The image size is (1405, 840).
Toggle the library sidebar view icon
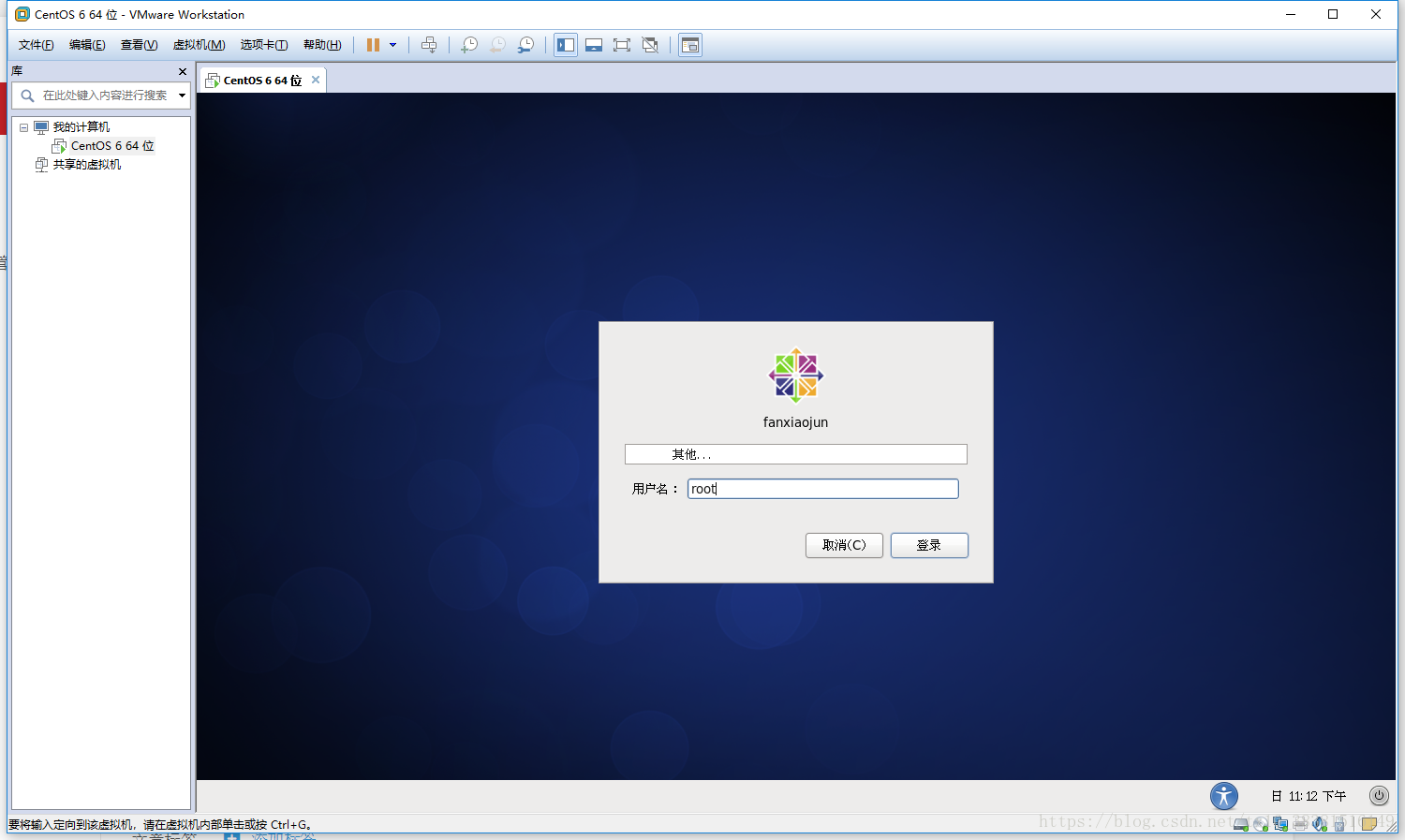click(x=566, y=45)
